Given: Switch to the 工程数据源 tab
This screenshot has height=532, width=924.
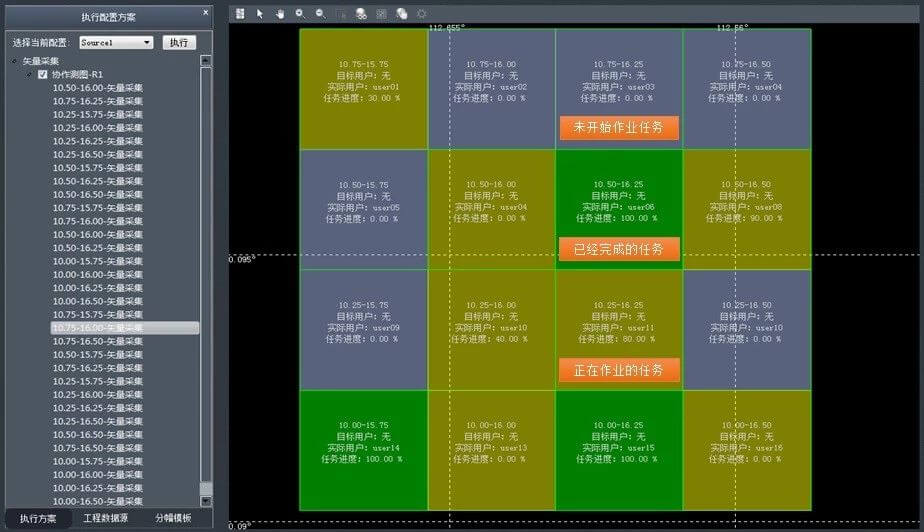Looking at the screenshot, I should 106,519.
